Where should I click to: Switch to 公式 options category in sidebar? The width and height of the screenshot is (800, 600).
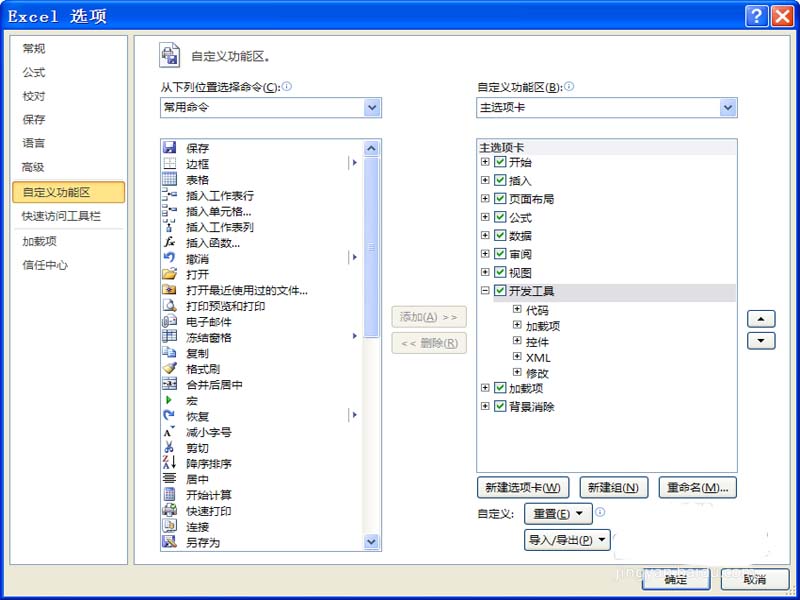(x=34, y=72)
